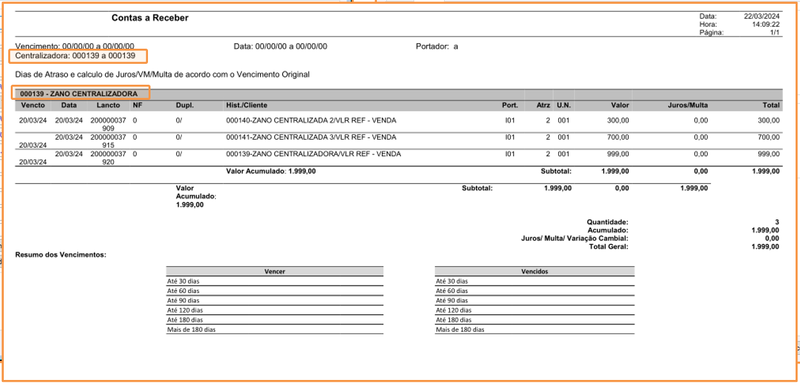Click the "Vencidos" table header

coord(535,271)
